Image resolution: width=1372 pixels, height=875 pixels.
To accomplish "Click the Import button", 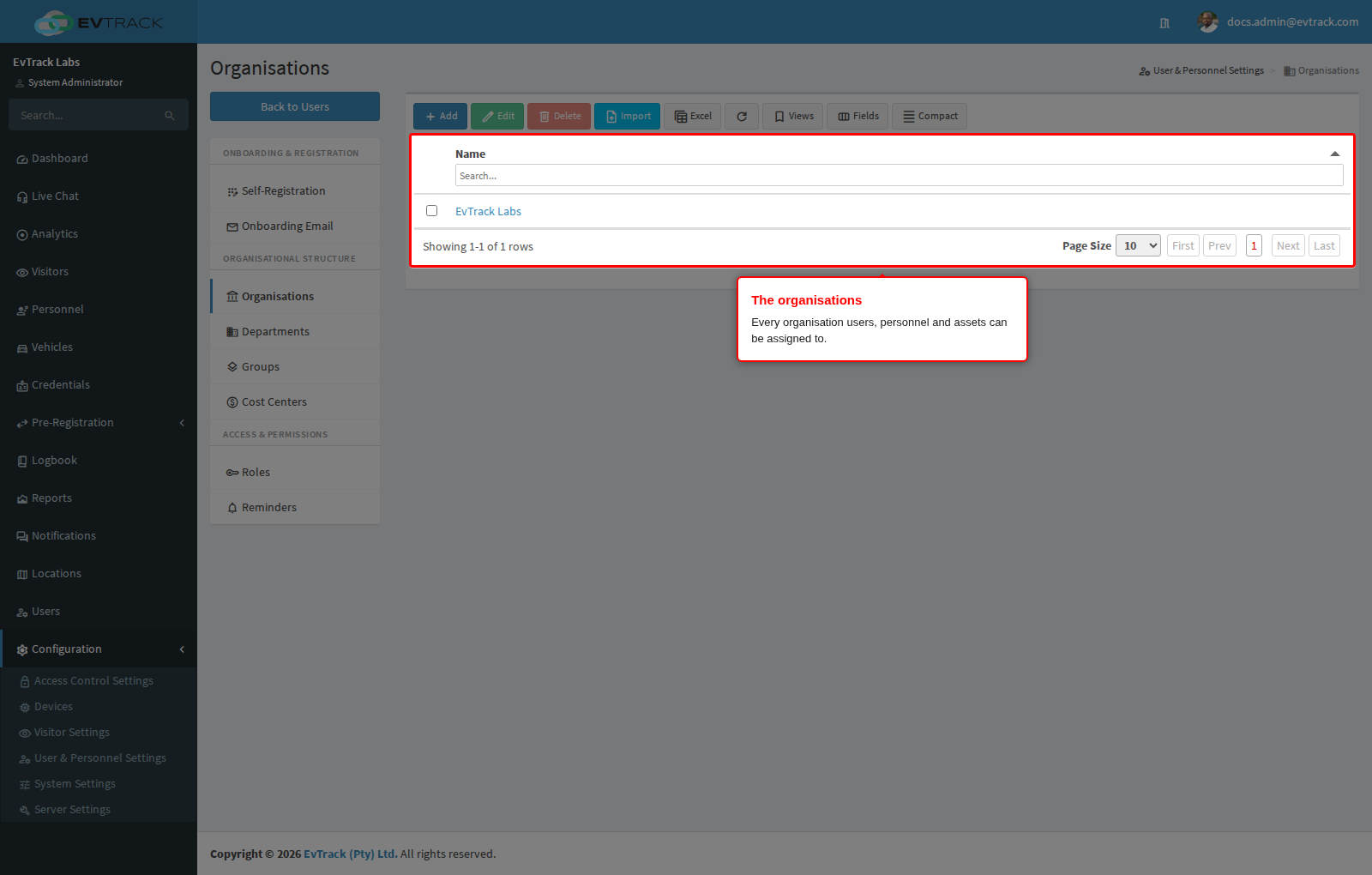I will click(627, 117).
